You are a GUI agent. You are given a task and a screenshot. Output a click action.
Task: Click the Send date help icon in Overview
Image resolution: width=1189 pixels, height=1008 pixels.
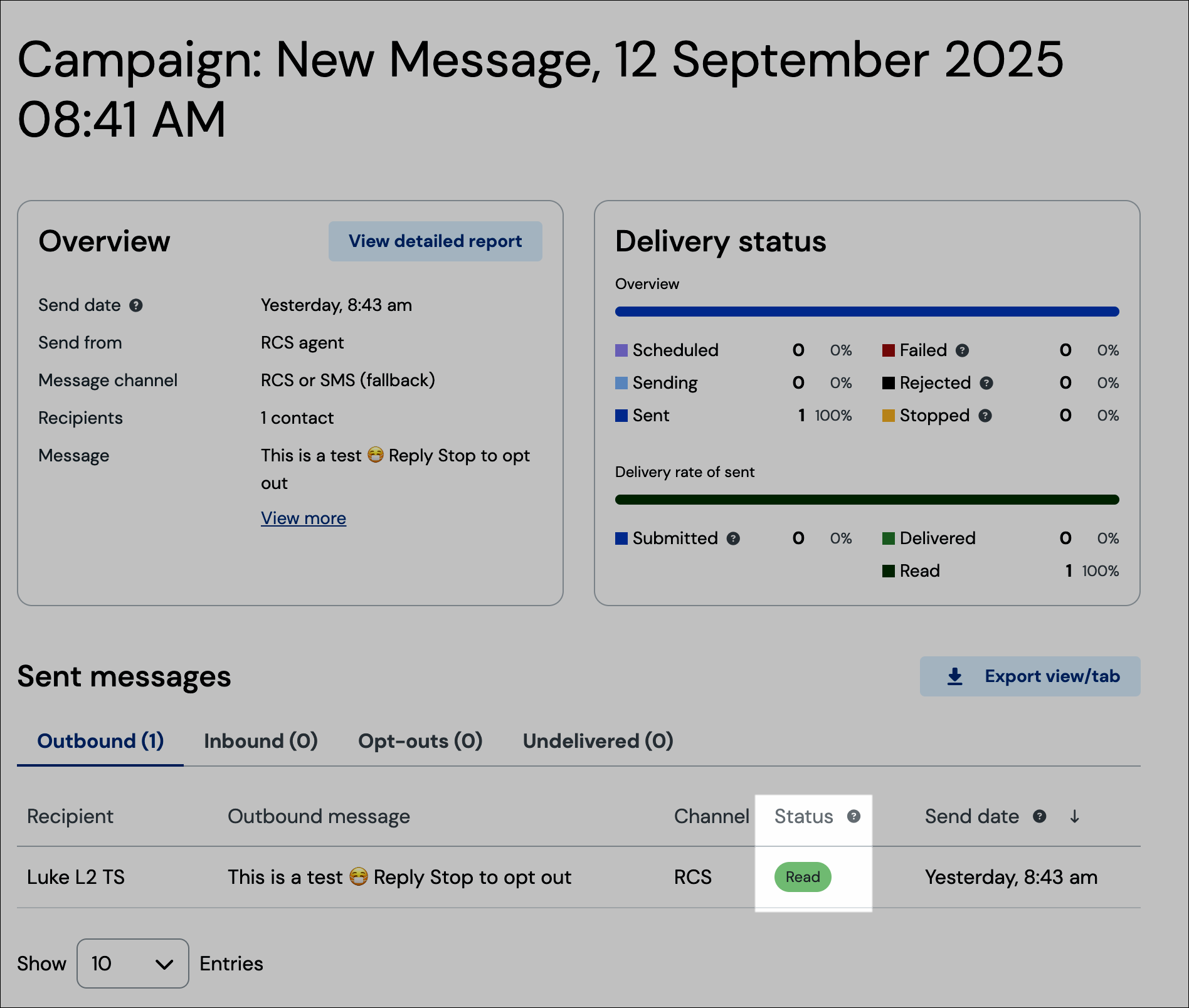coord(136,305)
